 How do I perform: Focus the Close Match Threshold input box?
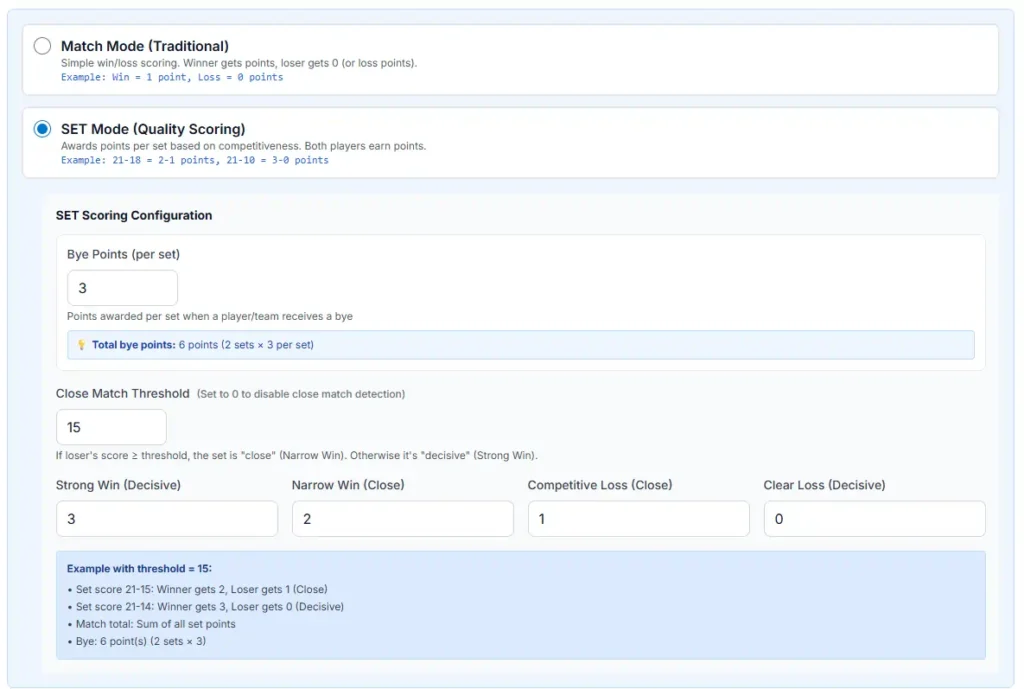[x=111, y=427]
